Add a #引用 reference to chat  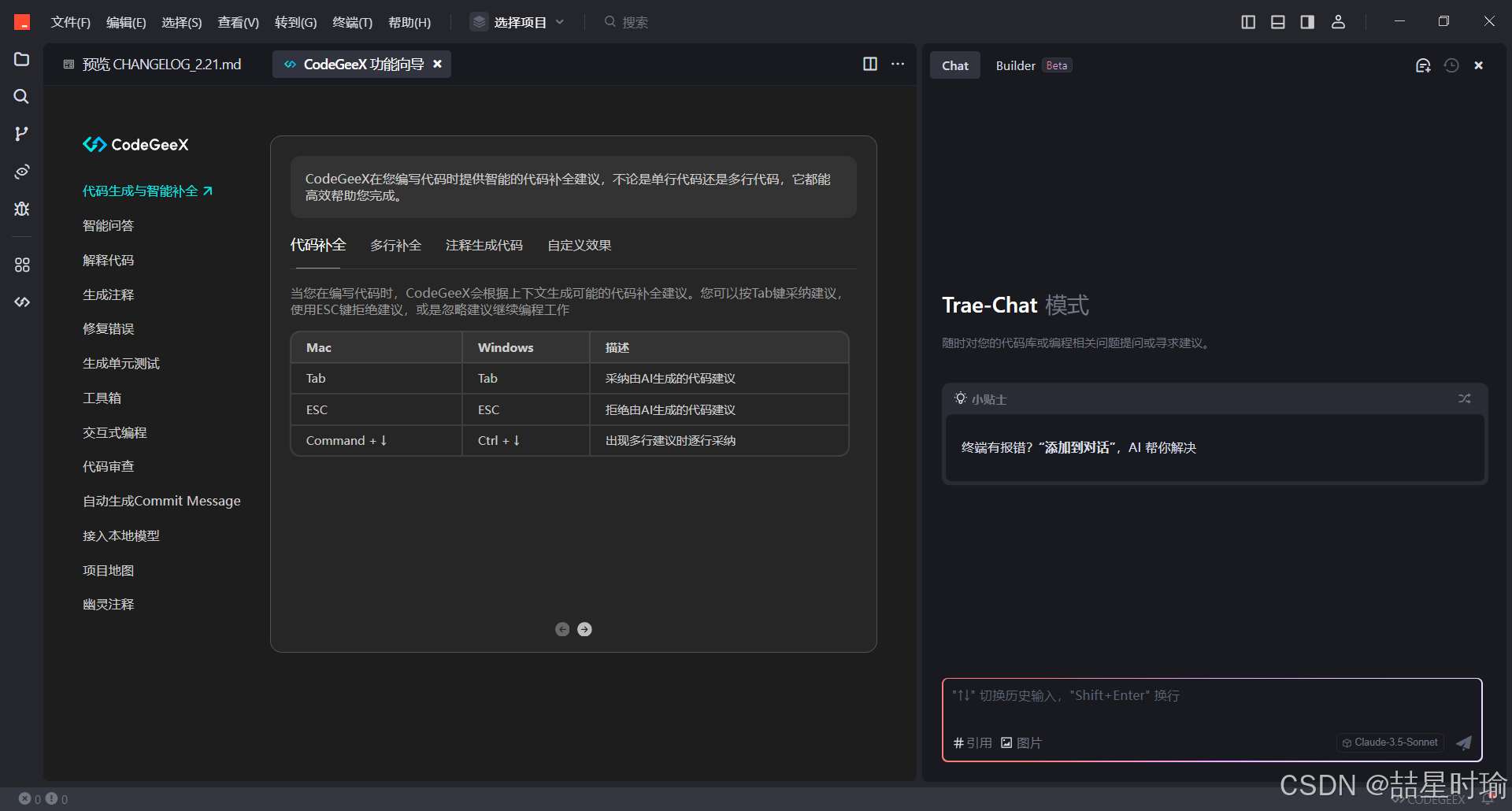point(973,742)
